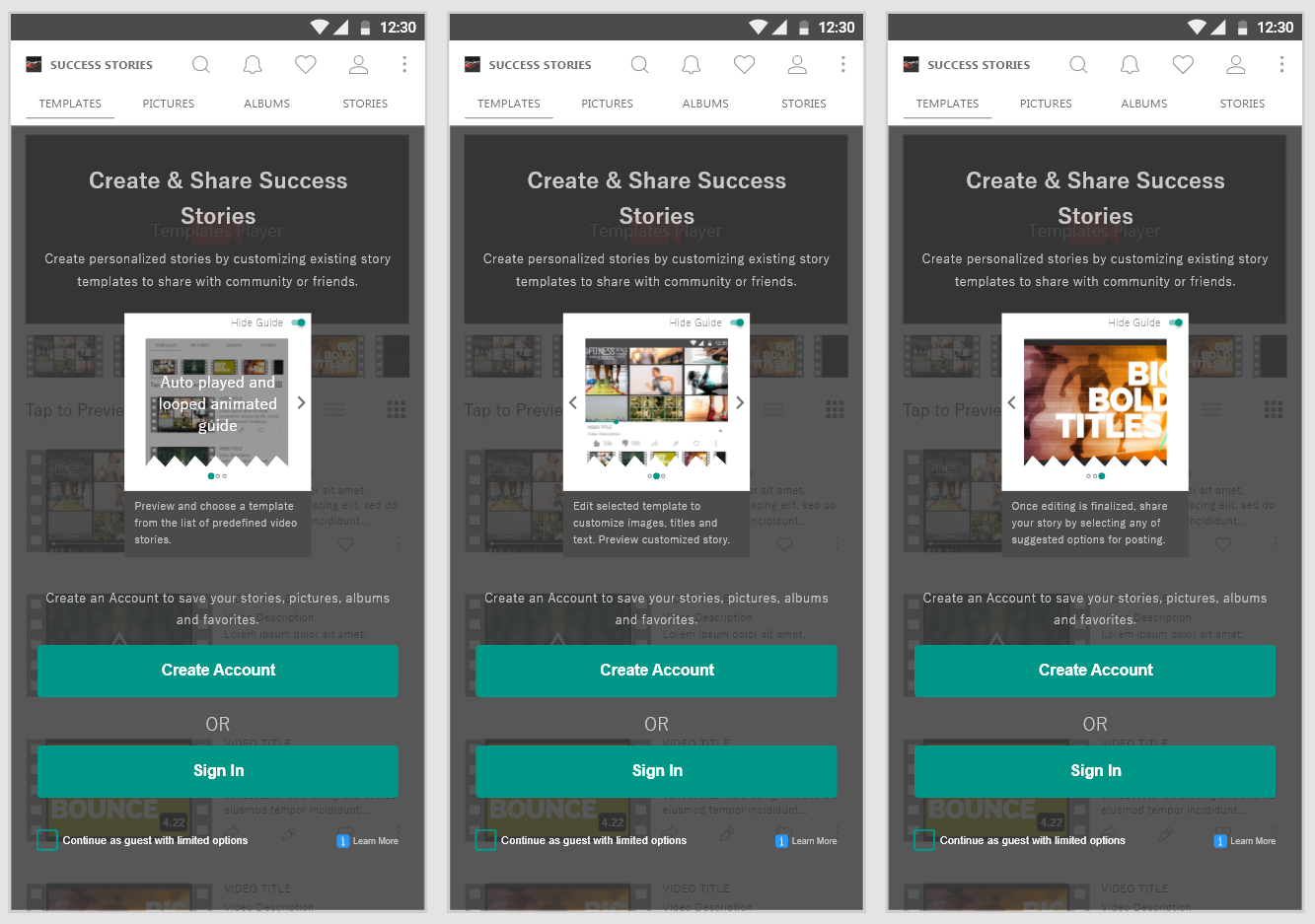
Task: Open search on the first phone screen
Action: click(x=201, y=65)
